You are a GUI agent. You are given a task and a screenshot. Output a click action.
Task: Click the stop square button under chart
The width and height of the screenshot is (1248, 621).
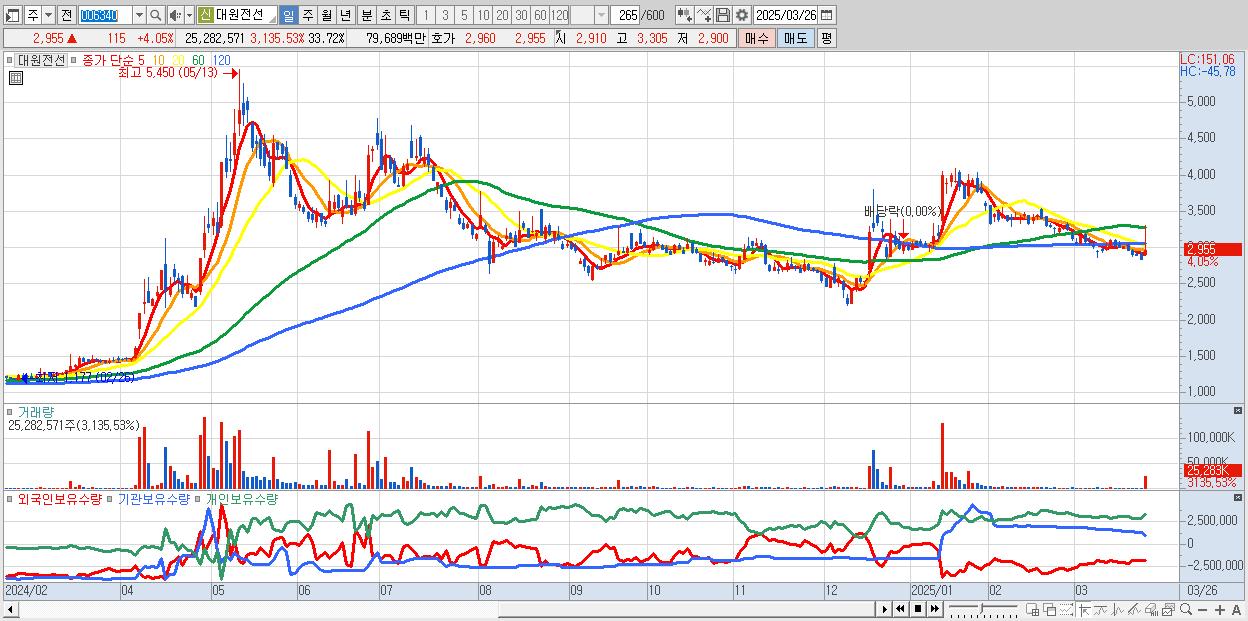coord(917,609)
